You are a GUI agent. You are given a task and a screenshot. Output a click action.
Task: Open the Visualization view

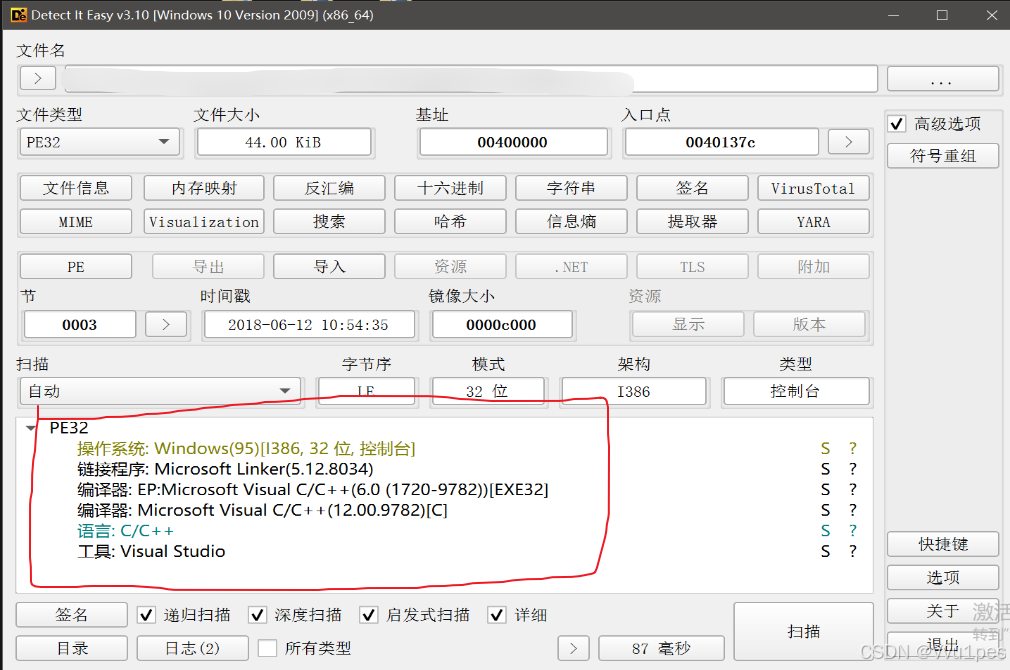pos(204,222)
